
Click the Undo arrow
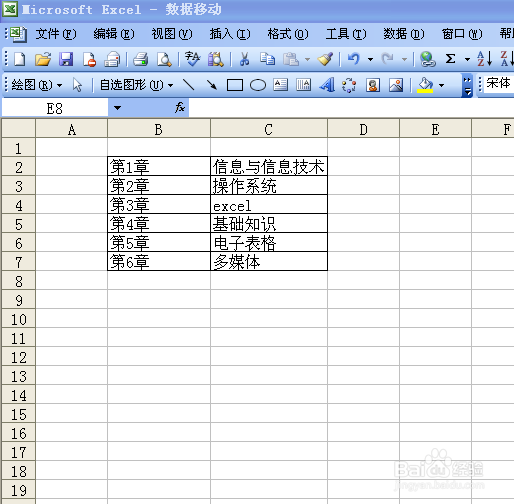(x=354, y=59)
